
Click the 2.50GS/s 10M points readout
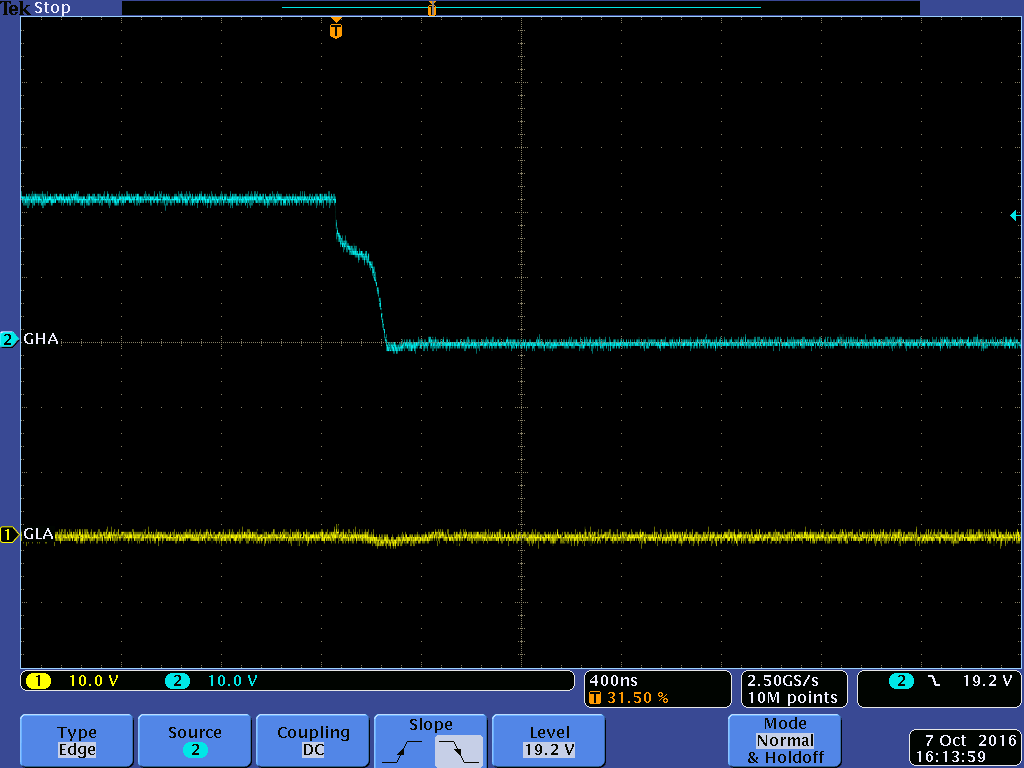pos(793,689)
